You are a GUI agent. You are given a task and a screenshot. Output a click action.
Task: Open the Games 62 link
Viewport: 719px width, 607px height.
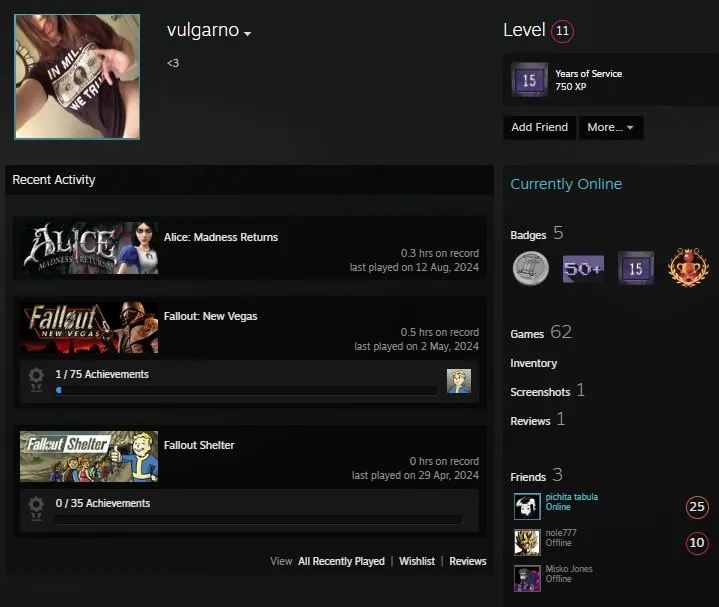pyautogui.click(x=541, y=332)
